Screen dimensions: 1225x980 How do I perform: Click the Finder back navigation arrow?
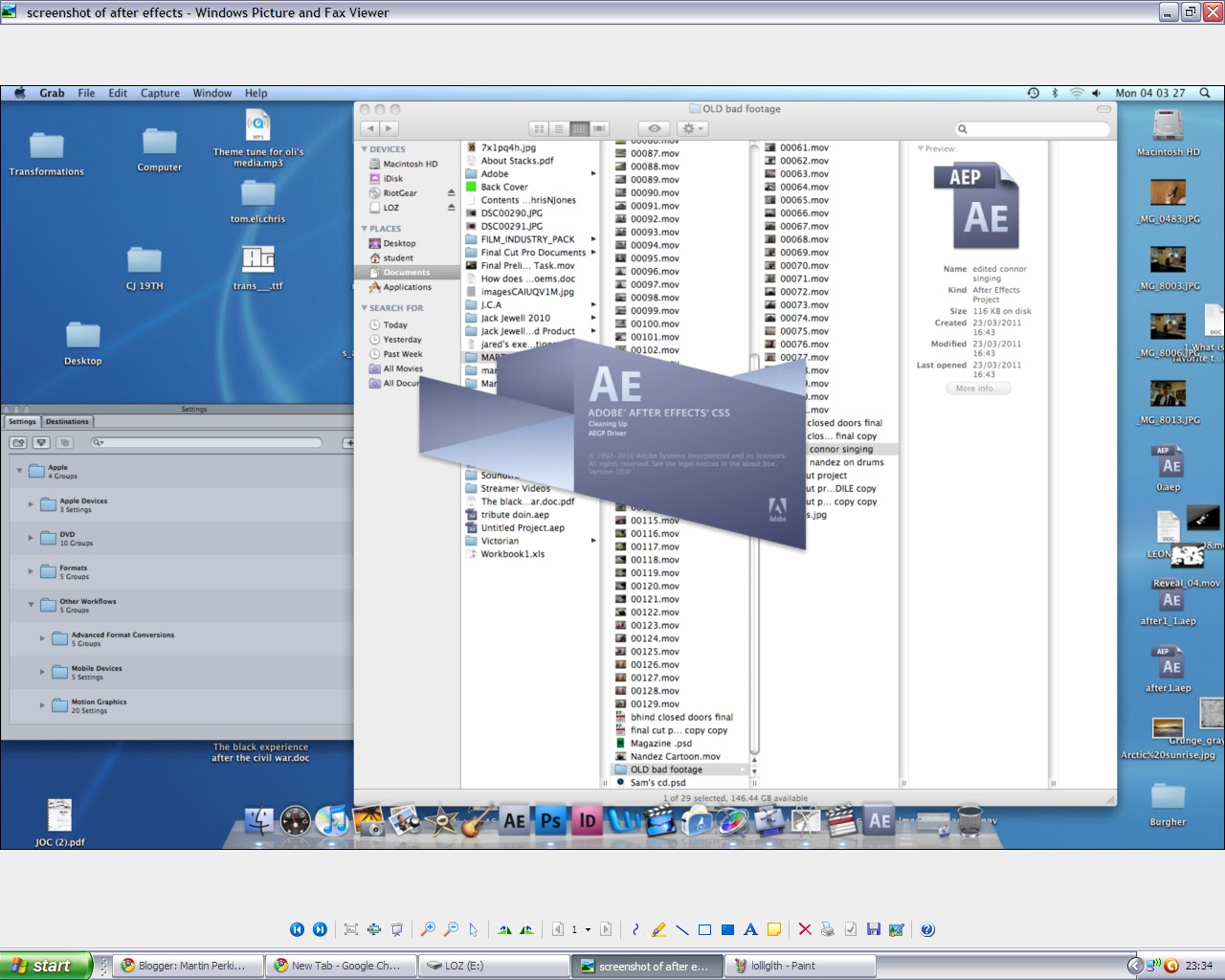click(369, 128)
